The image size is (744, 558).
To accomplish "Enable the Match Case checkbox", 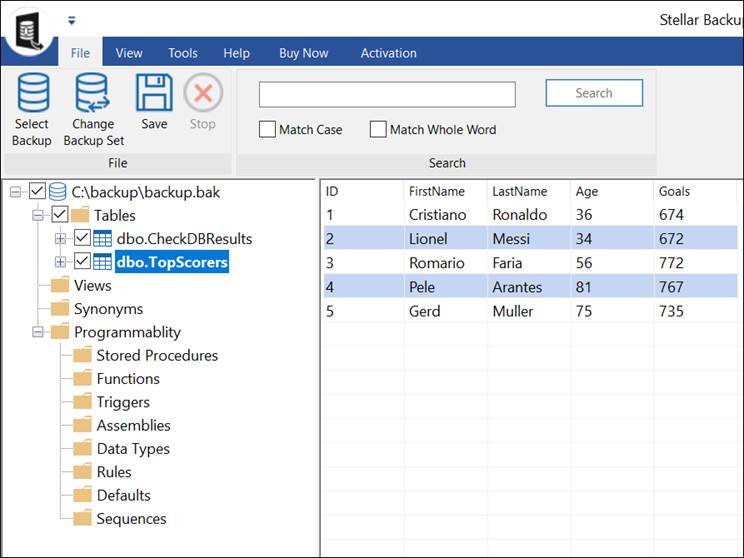I will [267, 129].
